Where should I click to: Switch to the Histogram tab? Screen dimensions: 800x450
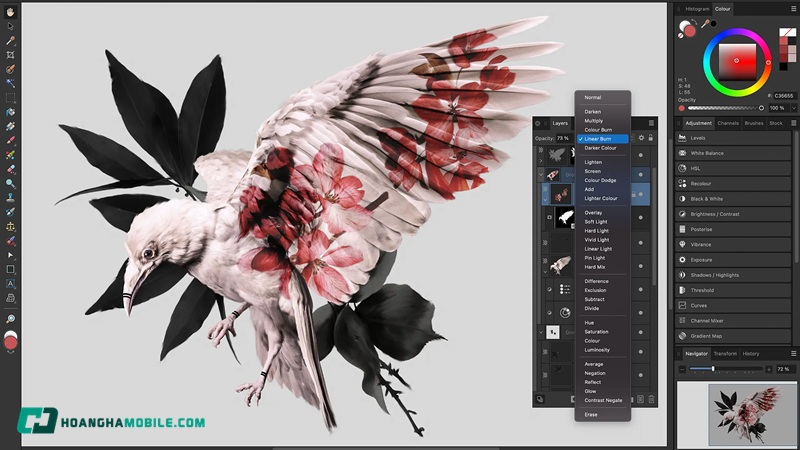tap(697, 9)
